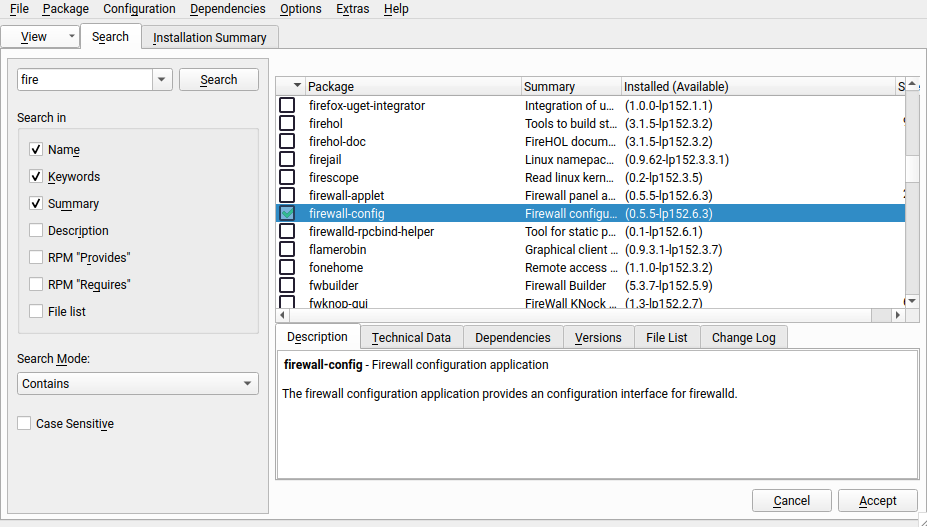Uncheck the Summary search option
The height and width of the screenshot is (527, 927).
(x=36, y=203)
